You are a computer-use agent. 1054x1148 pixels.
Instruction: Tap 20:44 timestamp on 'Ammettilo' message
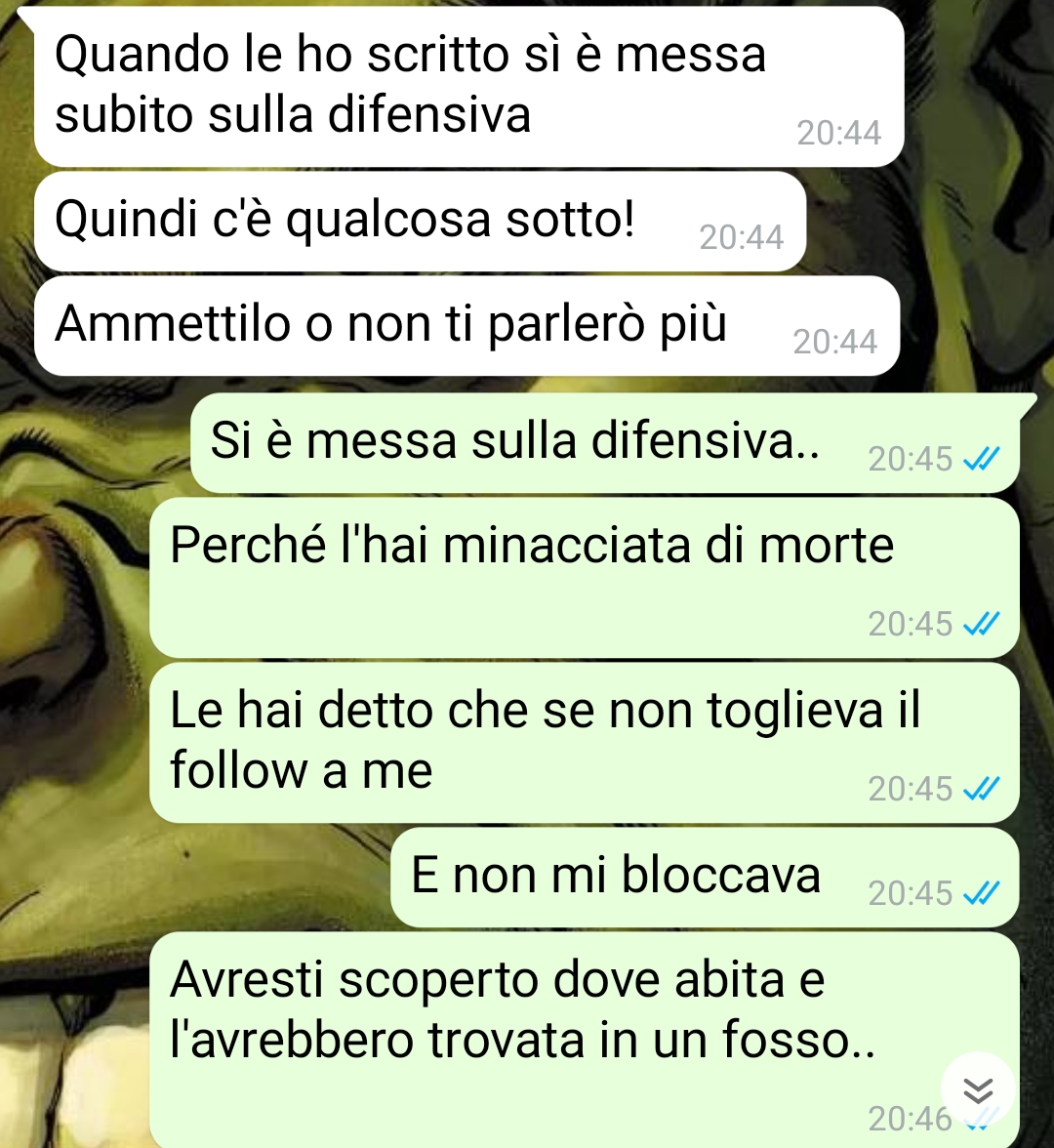coord(835,342)
